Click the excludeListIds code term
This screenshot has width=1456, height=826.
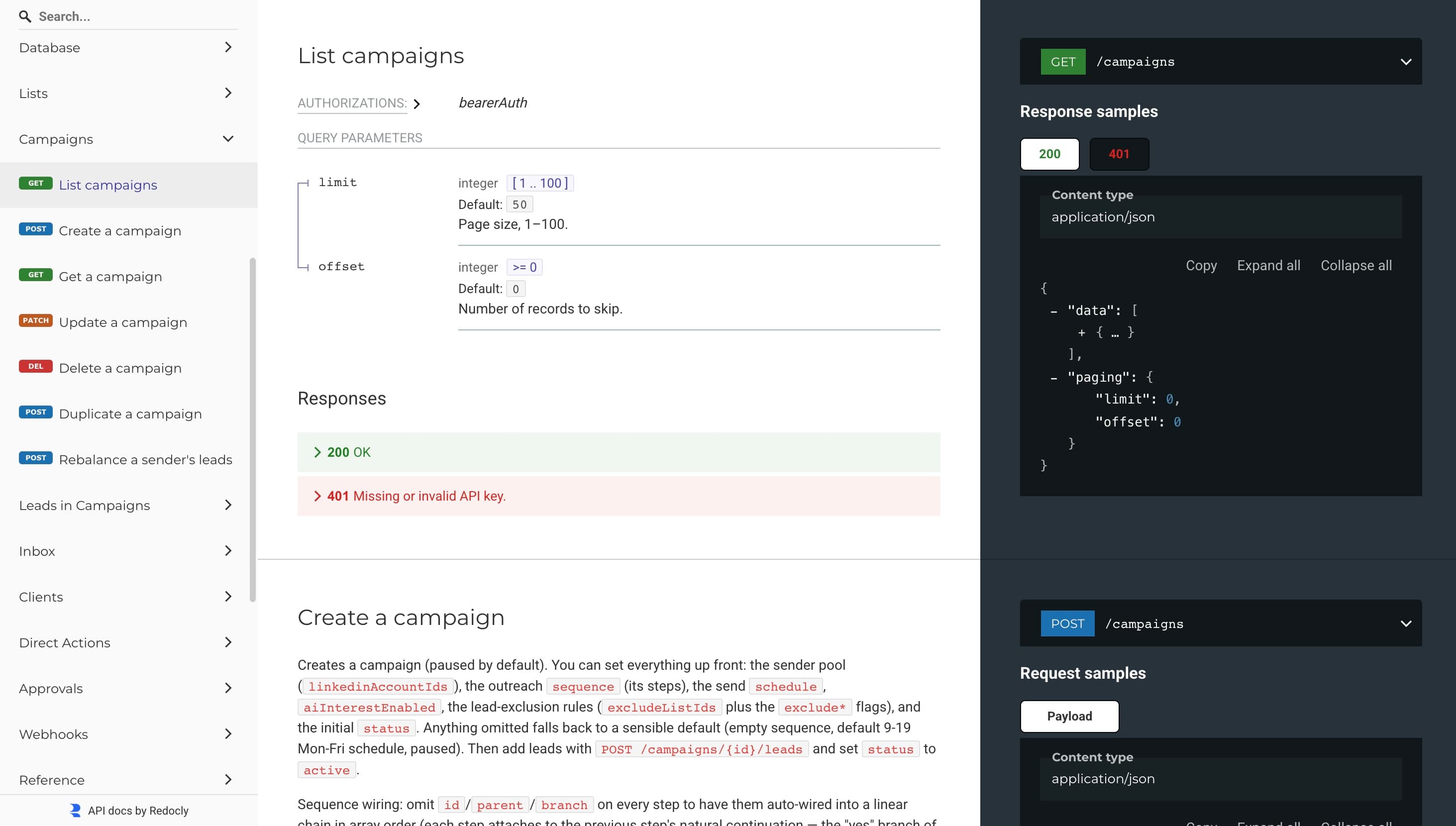[661, 708]
